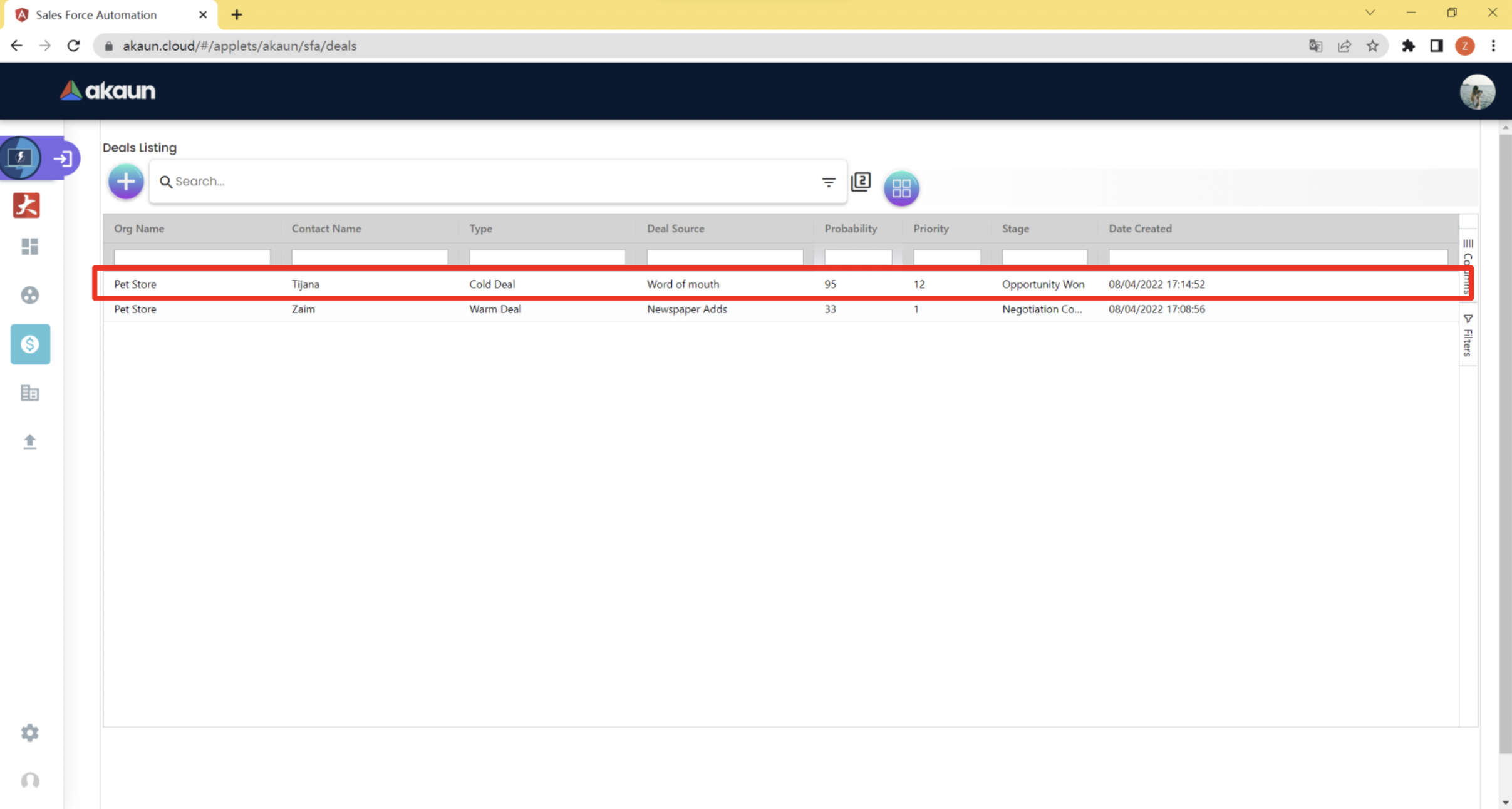Expand the sidebar with arrow toggle
Image resolution: width=1512 pixels, height=809 pixels.
[x=63, y=158]
